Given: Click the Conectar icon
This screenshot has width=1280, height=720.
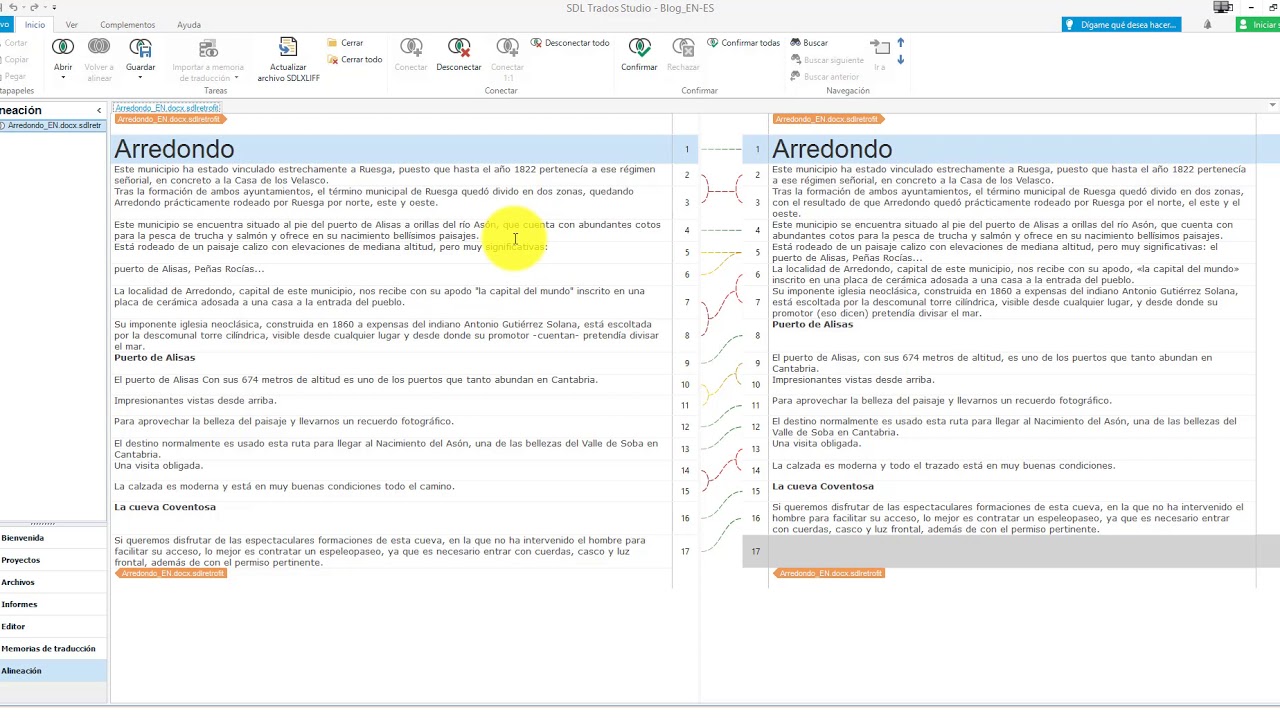Looking at the screenshot, I should (x=411, y=47).
